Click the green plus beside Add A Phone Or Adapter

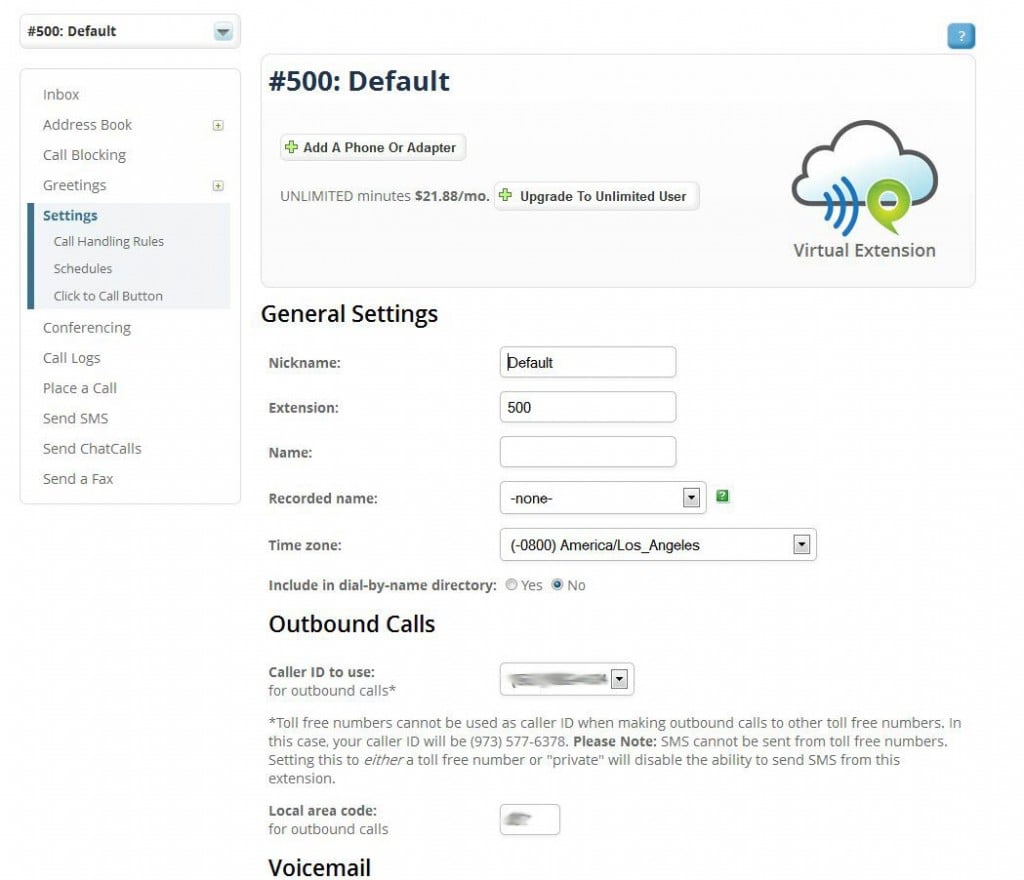tap(291, 147)
